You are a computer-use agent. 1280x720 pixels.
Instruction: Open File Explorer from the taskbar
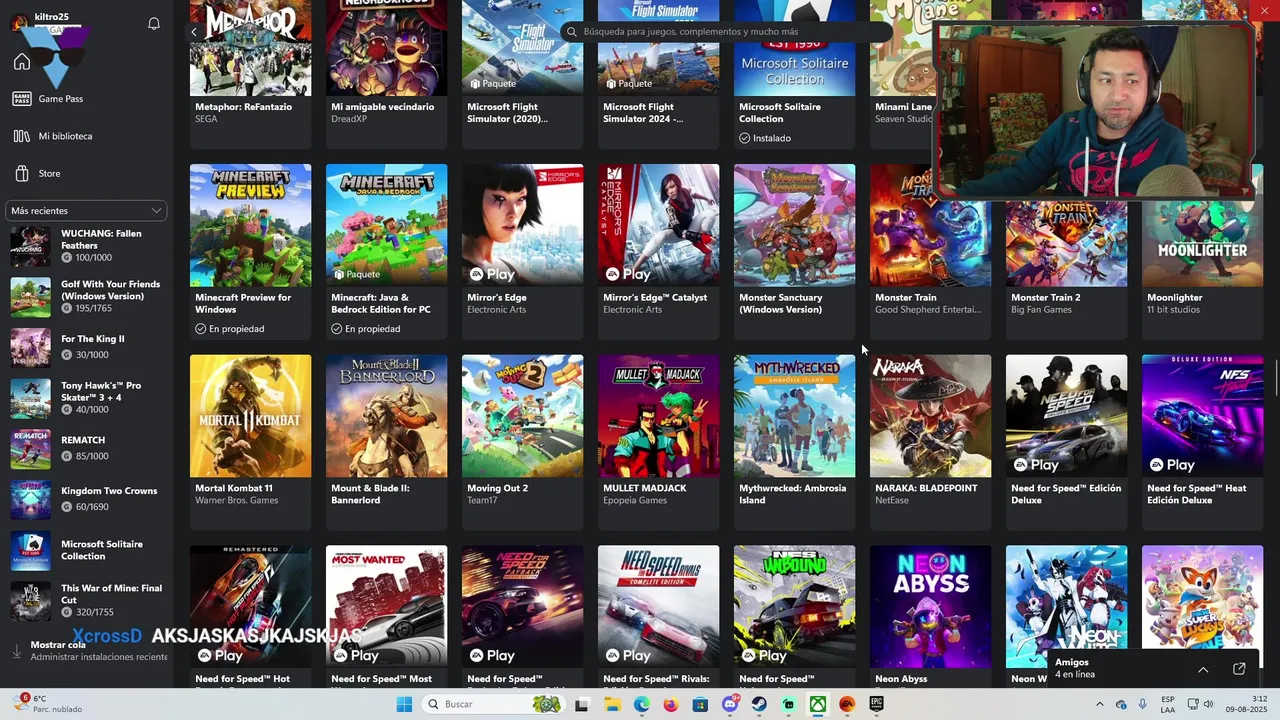[x=612, y=705]
